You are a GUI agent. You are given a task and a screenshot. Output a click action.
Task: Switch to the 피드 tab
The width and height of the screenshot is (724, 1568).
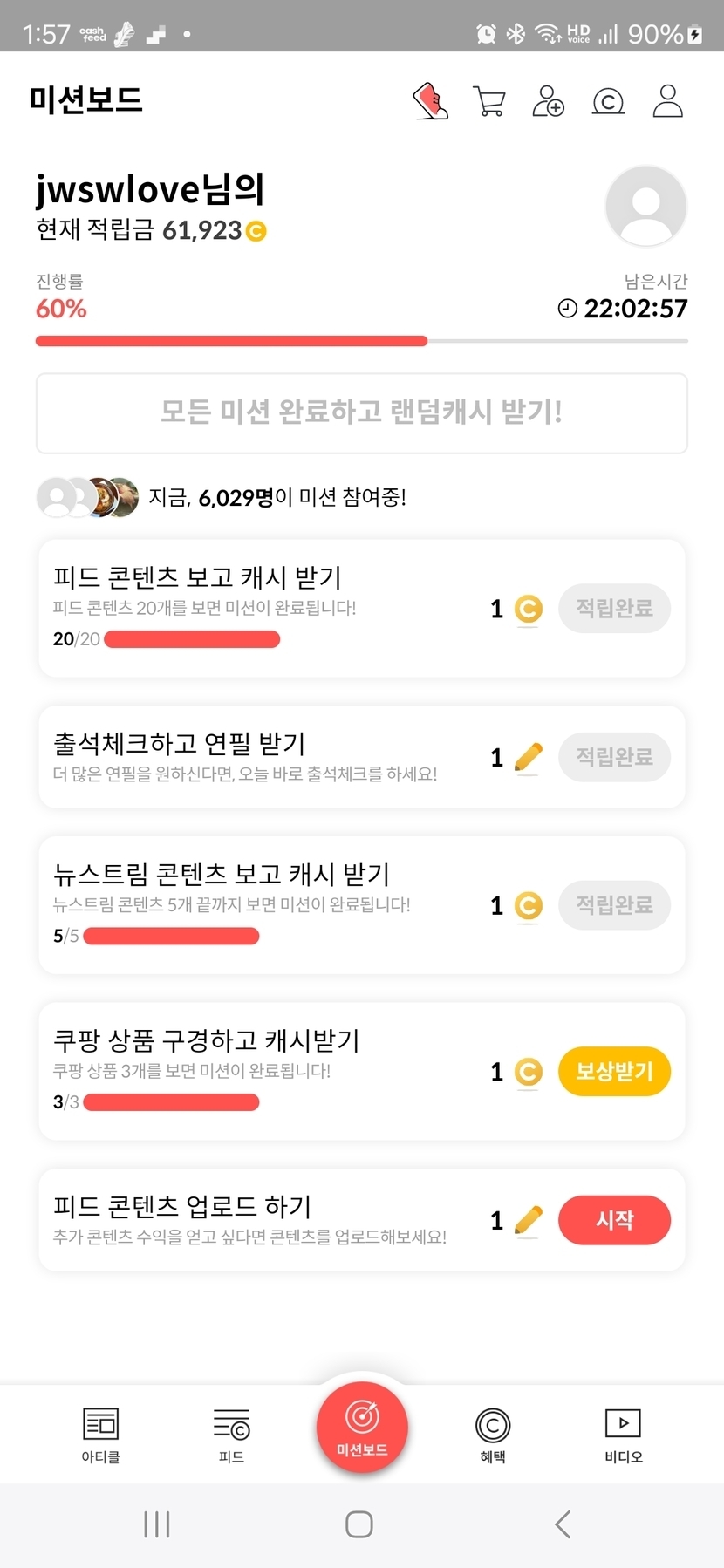tap(231, 1435)
